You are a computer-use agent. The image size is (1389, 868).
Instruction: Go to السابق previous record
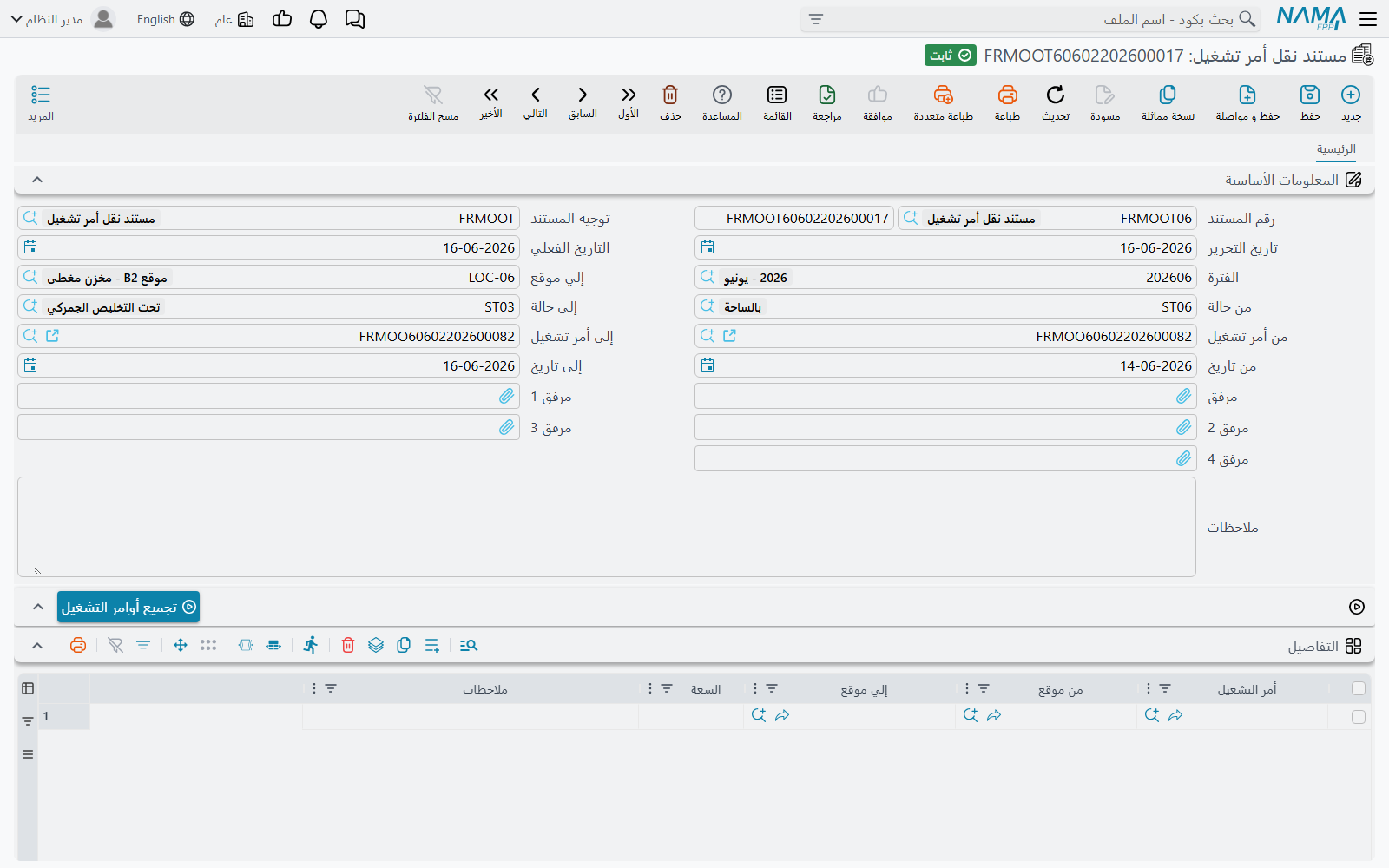point(583,102)
